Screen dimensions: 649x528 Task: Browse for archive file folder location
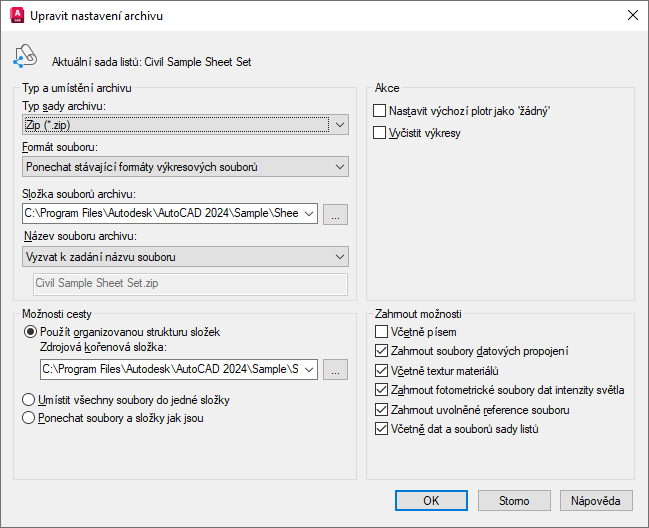point(335,214)
